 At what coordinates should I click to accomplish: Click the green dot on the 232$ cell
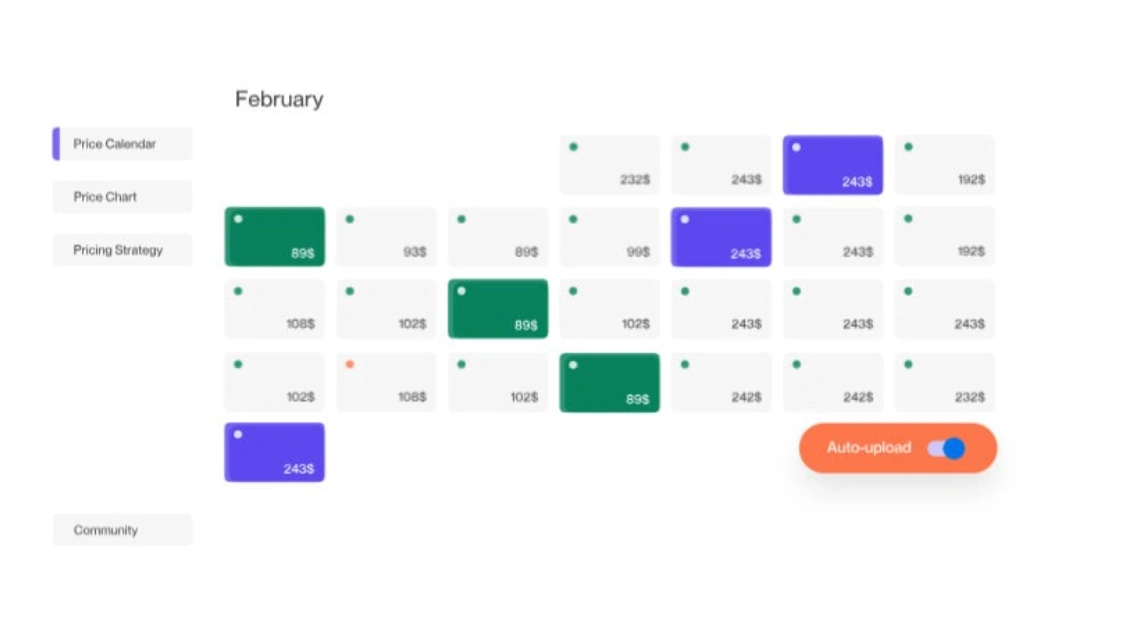tap(573, 146)
